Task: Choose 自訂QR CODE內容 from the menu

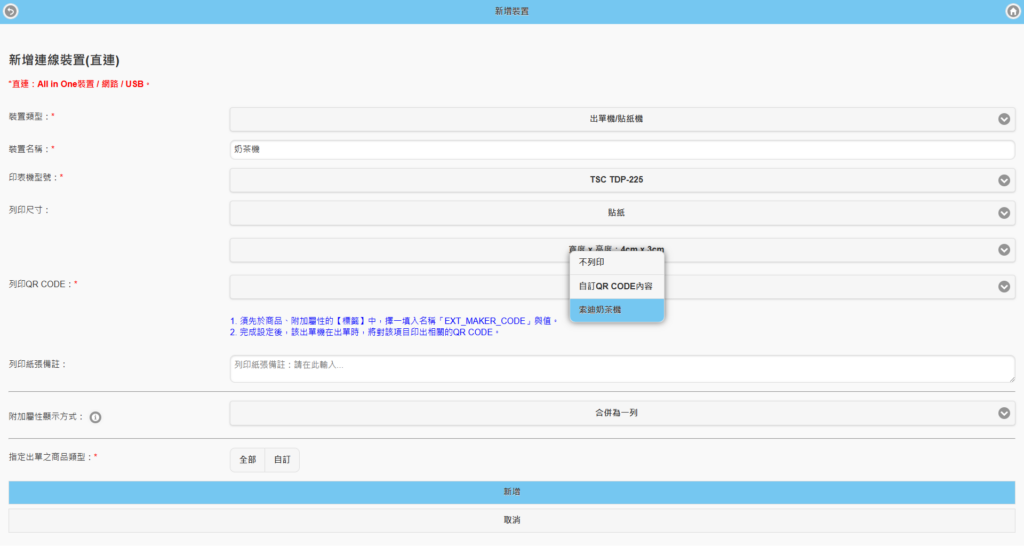Action: tap(616, 287)
